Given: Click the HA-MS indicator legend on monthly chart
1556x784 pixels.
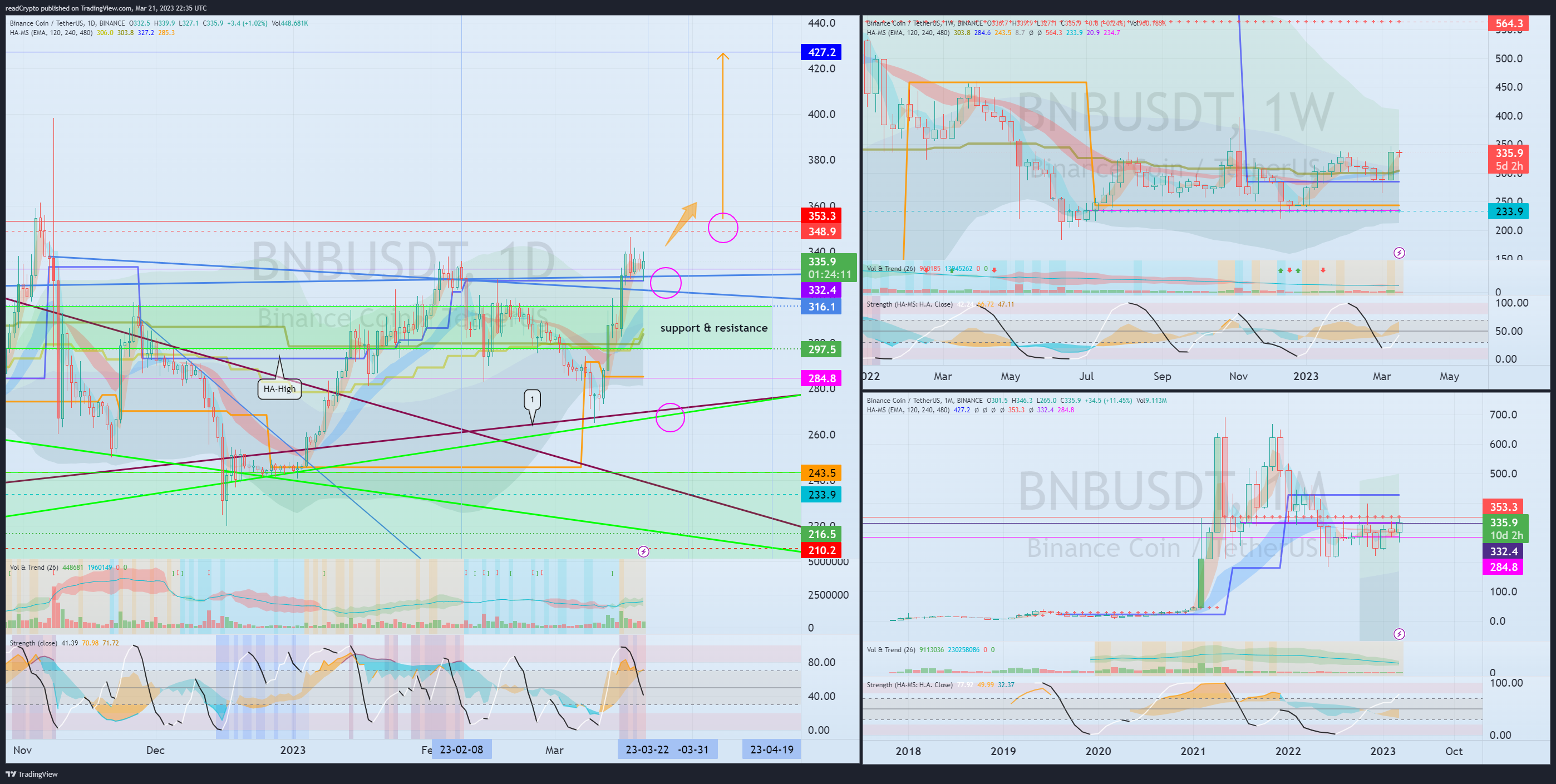Looking at the screenshot, I should (x=970, y=410).
